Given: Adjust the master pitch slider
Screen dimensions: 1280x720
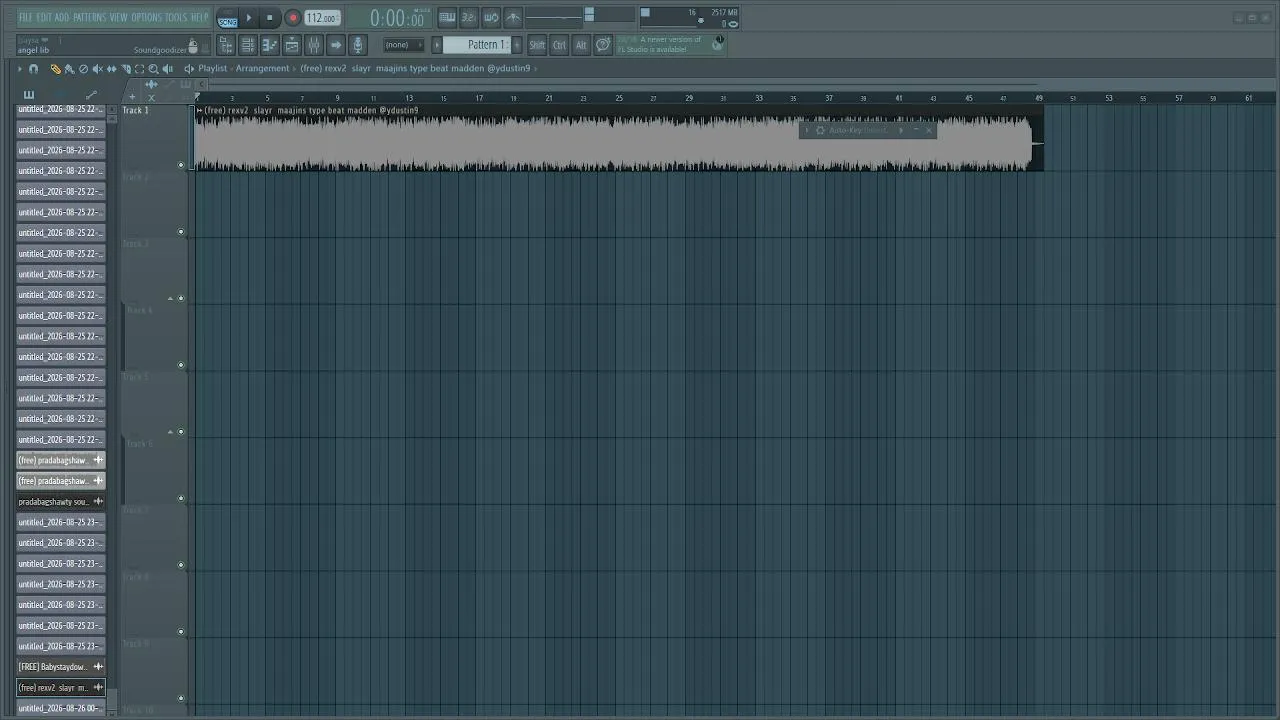Looking at the screenshot, I should pos(610,15).
